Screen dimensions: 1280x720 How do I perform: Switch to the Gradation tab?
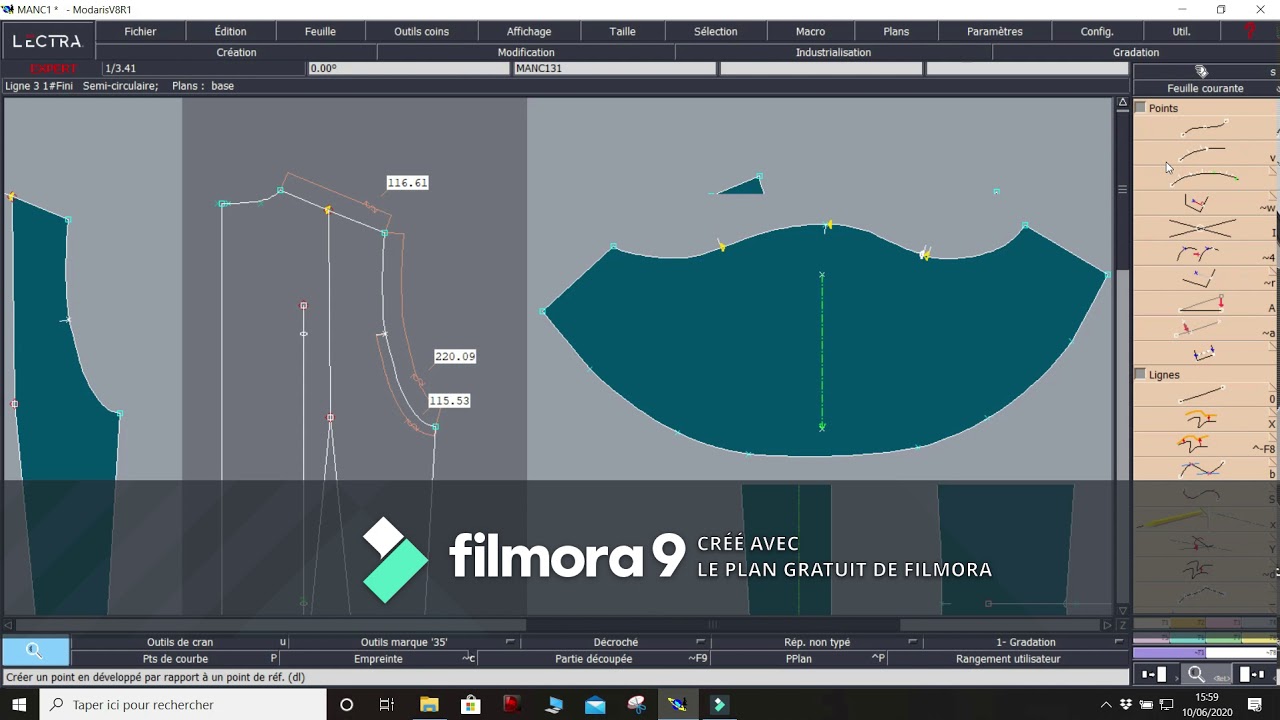(x=1136, y=52)
